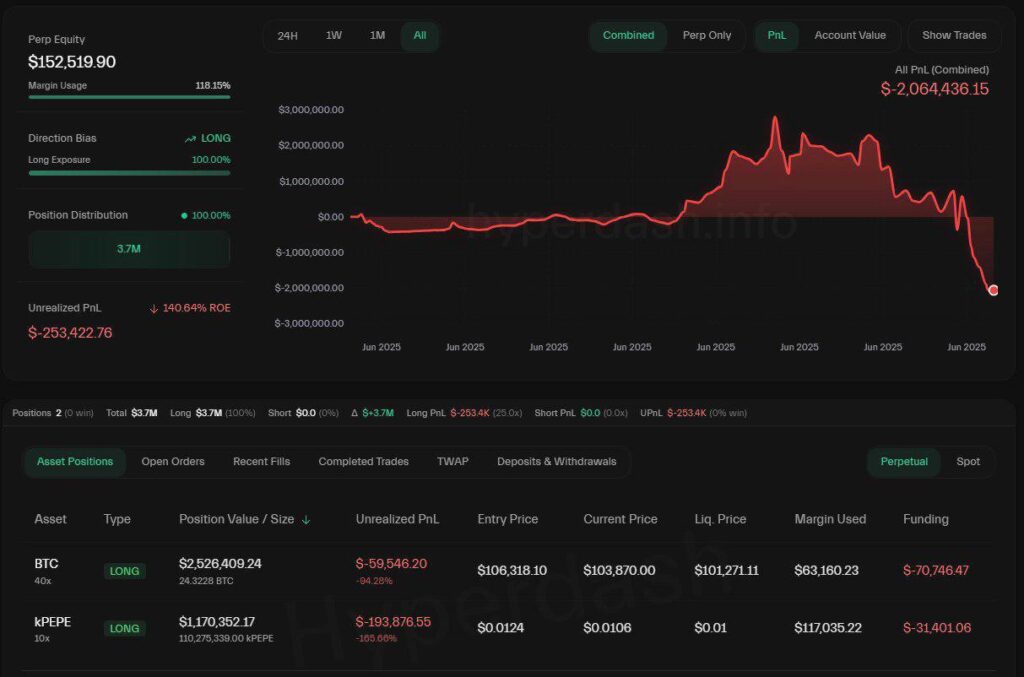
Task: Click the 3.7M position distribution bar
Action: [129, 249]
